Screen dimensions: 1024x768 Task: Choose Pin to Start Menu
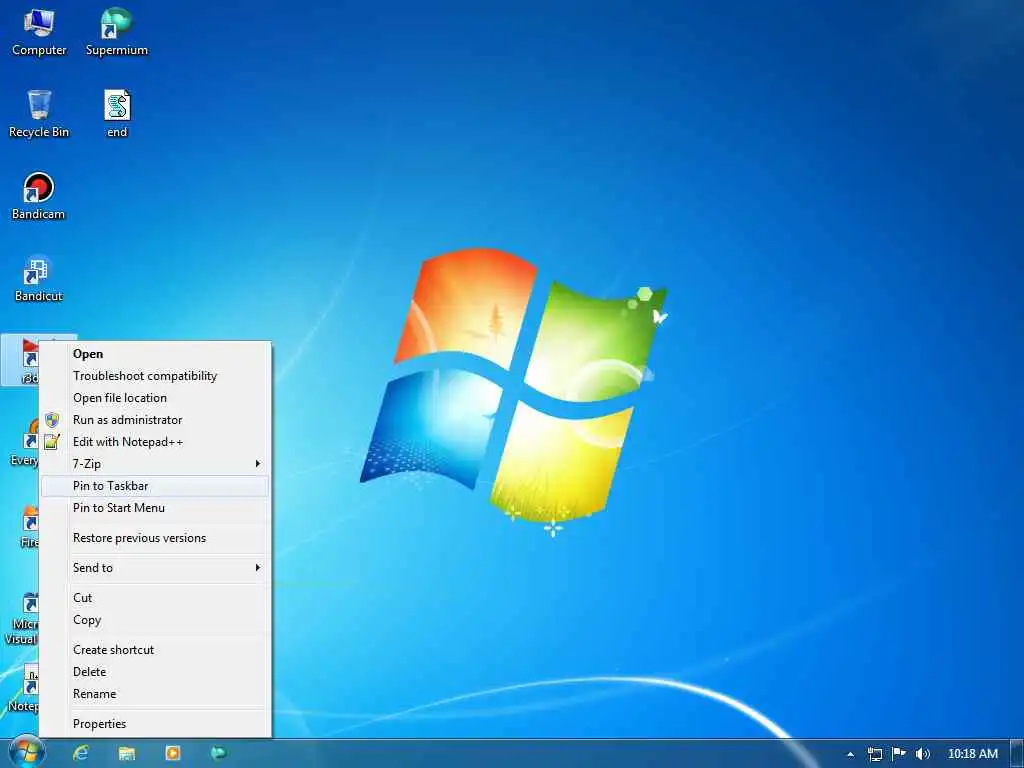[x=155, y=508]
